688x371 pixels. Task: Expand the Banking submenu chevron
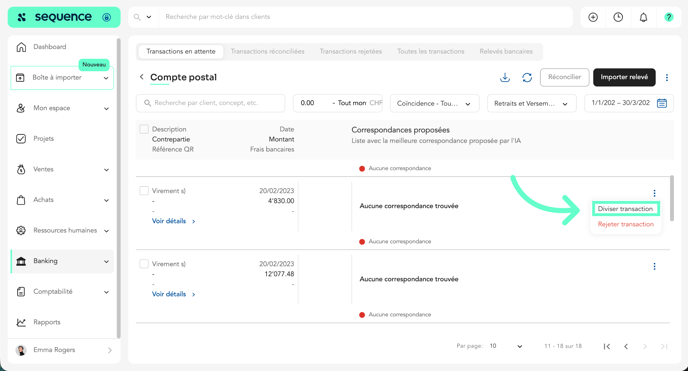106,261
